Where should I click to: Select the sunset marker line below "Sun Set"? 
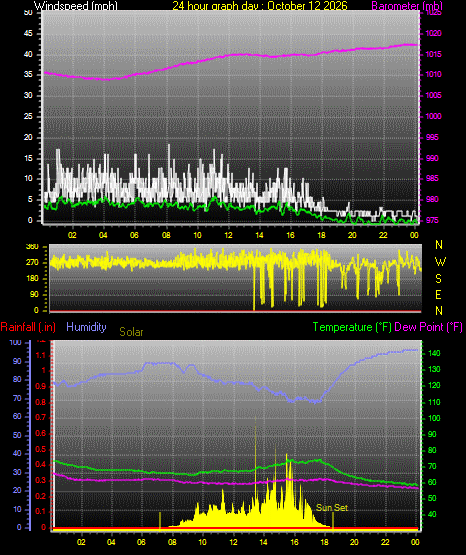[x=333, y=521]
